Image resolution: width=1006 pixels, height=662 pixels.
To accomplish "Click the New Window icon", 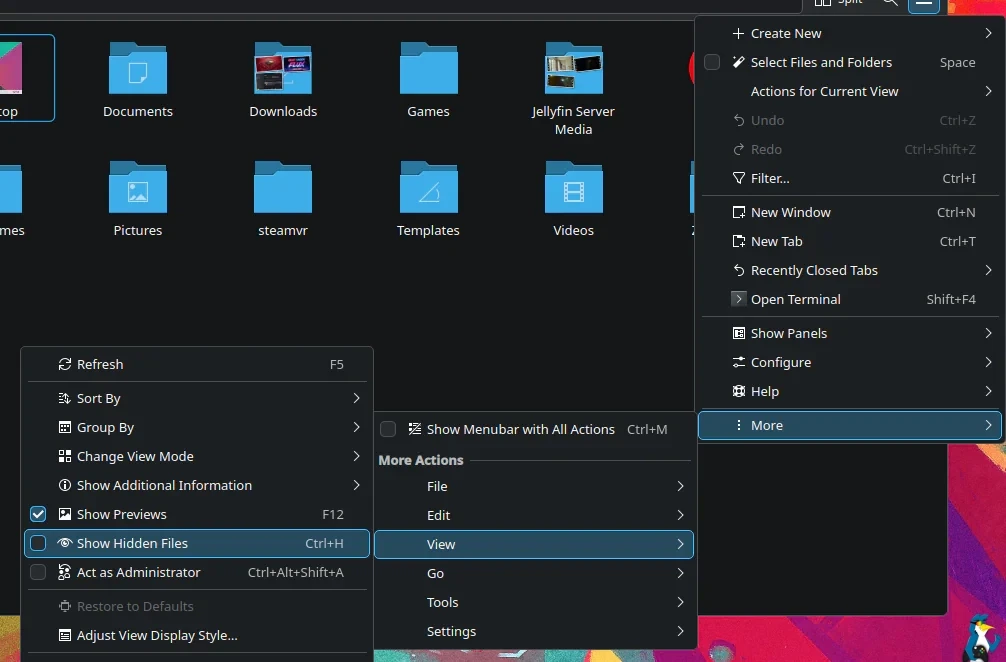I will tap(739, 212).
